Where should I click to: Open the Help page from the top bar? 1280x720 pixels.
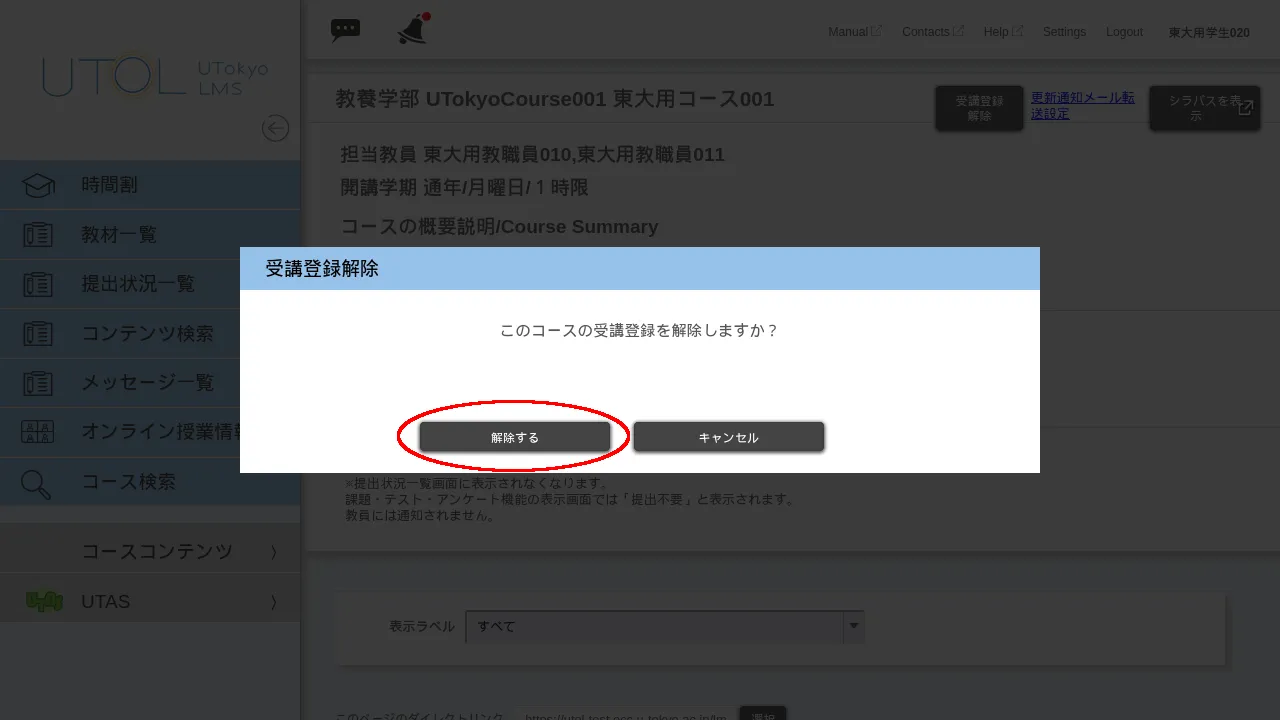[x=995, y=32]
